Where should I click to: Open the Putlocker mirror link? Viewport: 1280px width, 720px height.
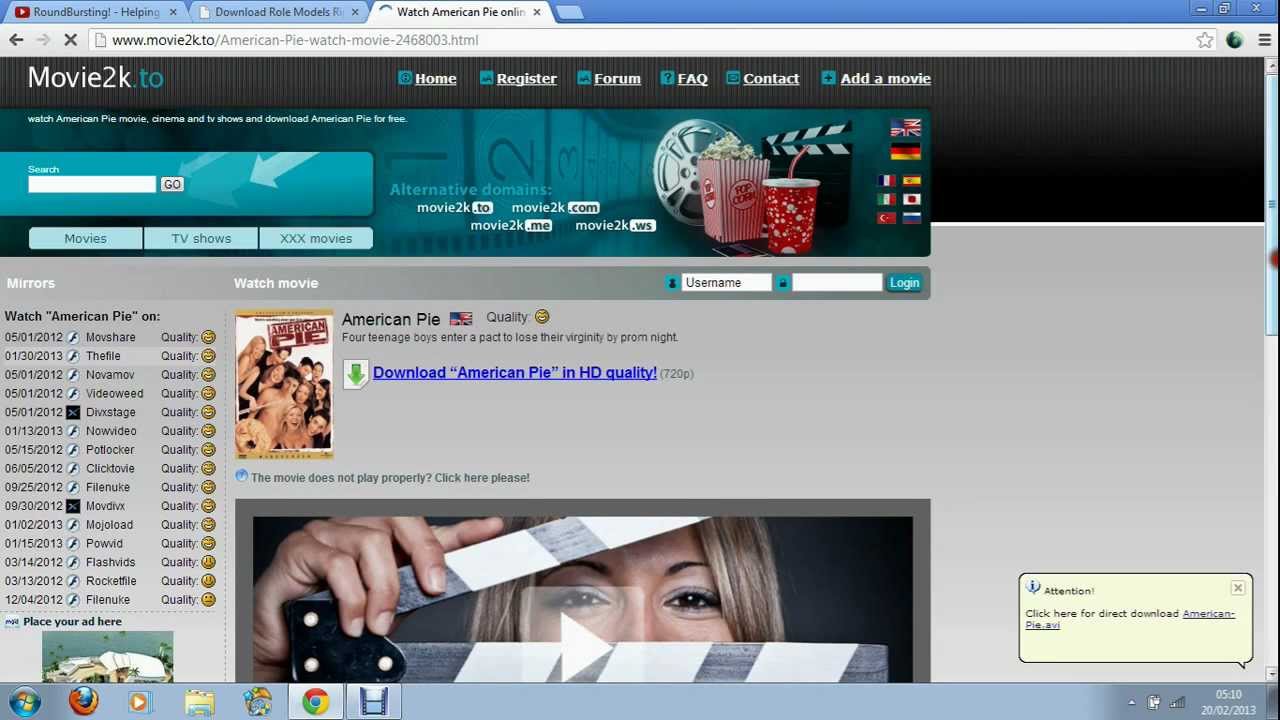110,450
